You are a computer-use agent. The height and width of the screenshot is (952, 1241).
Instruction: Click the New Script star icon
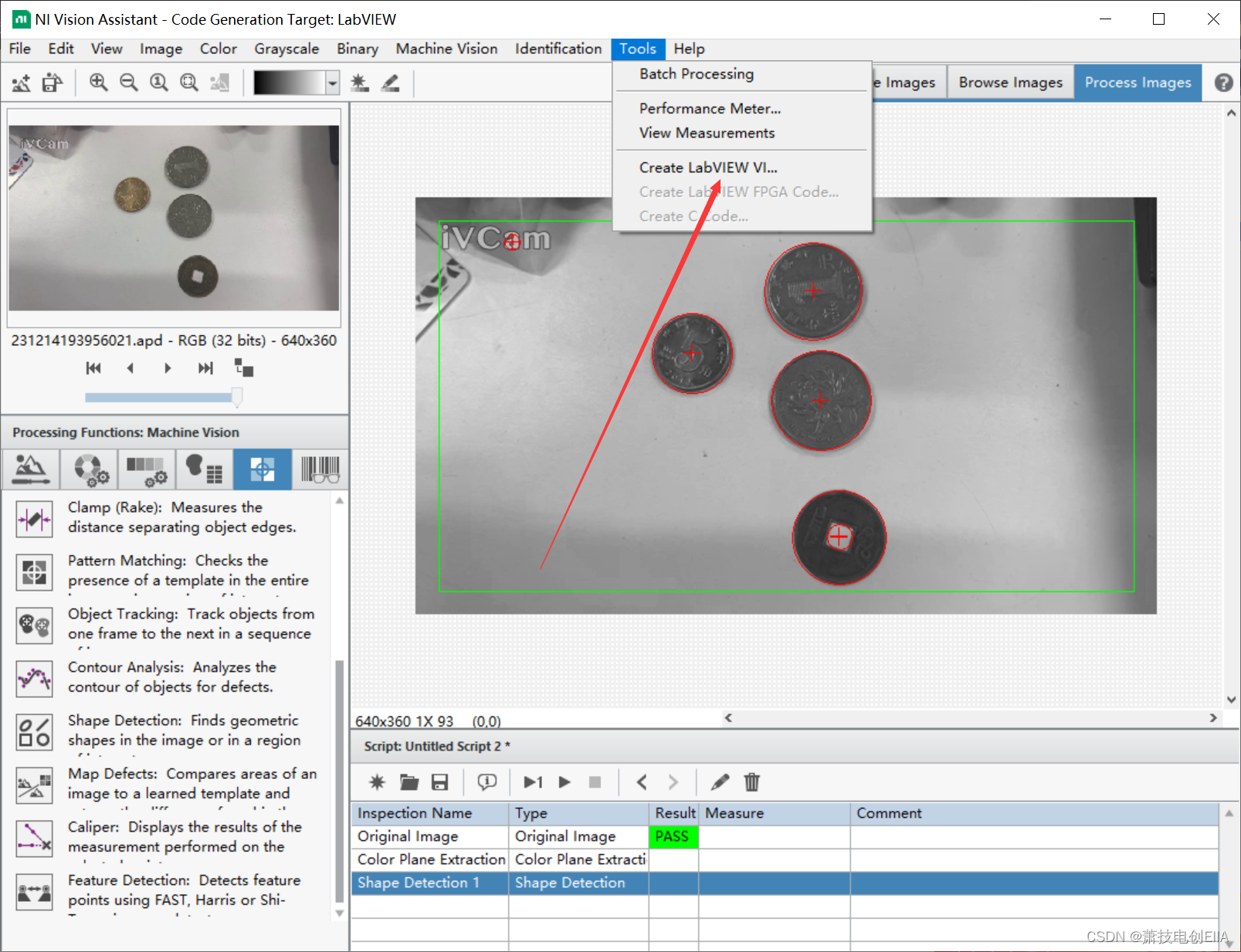coord(377,782)
